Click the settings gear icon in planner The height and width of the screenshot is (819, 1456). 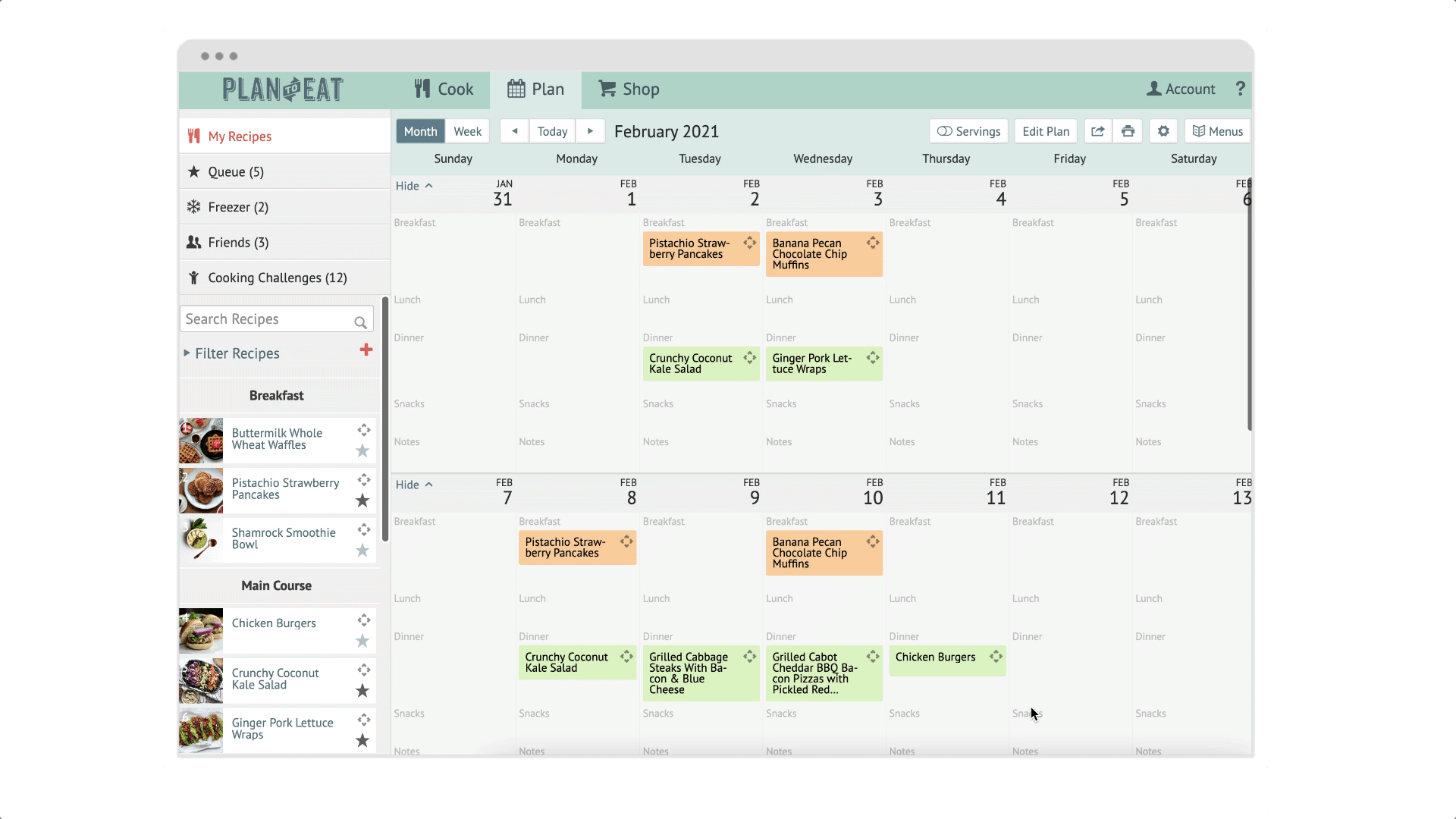coord(1163,131)
